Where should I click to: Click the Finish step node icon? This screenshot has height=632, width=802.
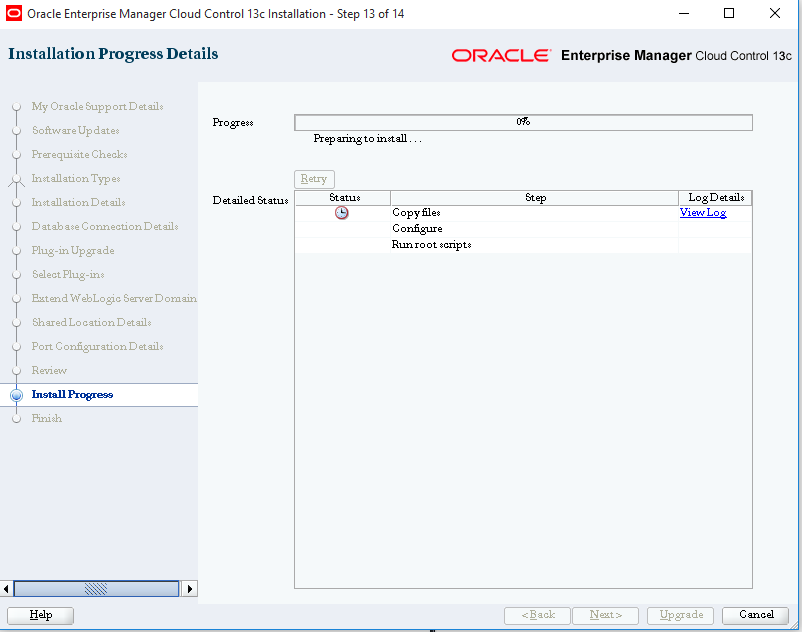tap(16, 418)
